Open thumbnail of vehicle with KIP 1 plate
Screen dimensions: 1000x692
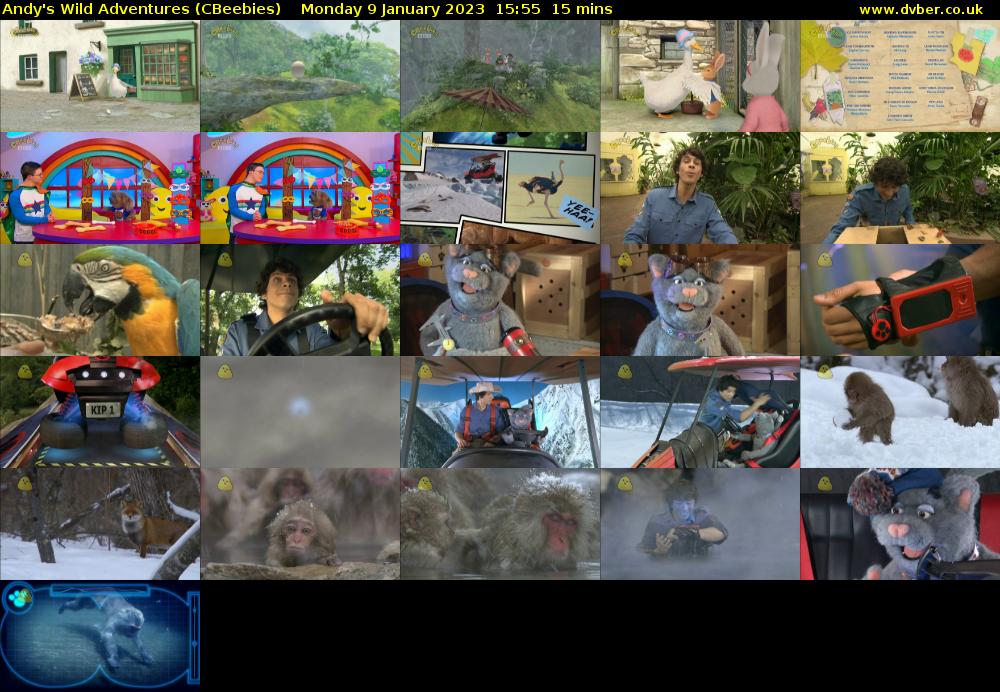pyautogui.click(x=99, y=412)
